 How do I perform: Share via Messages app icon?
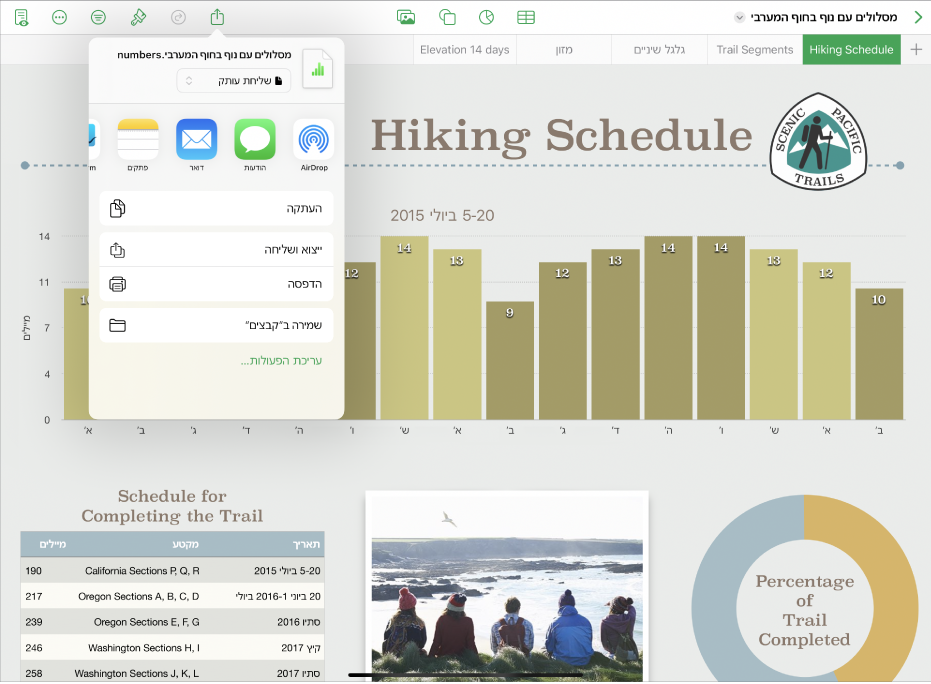[255, 140]
